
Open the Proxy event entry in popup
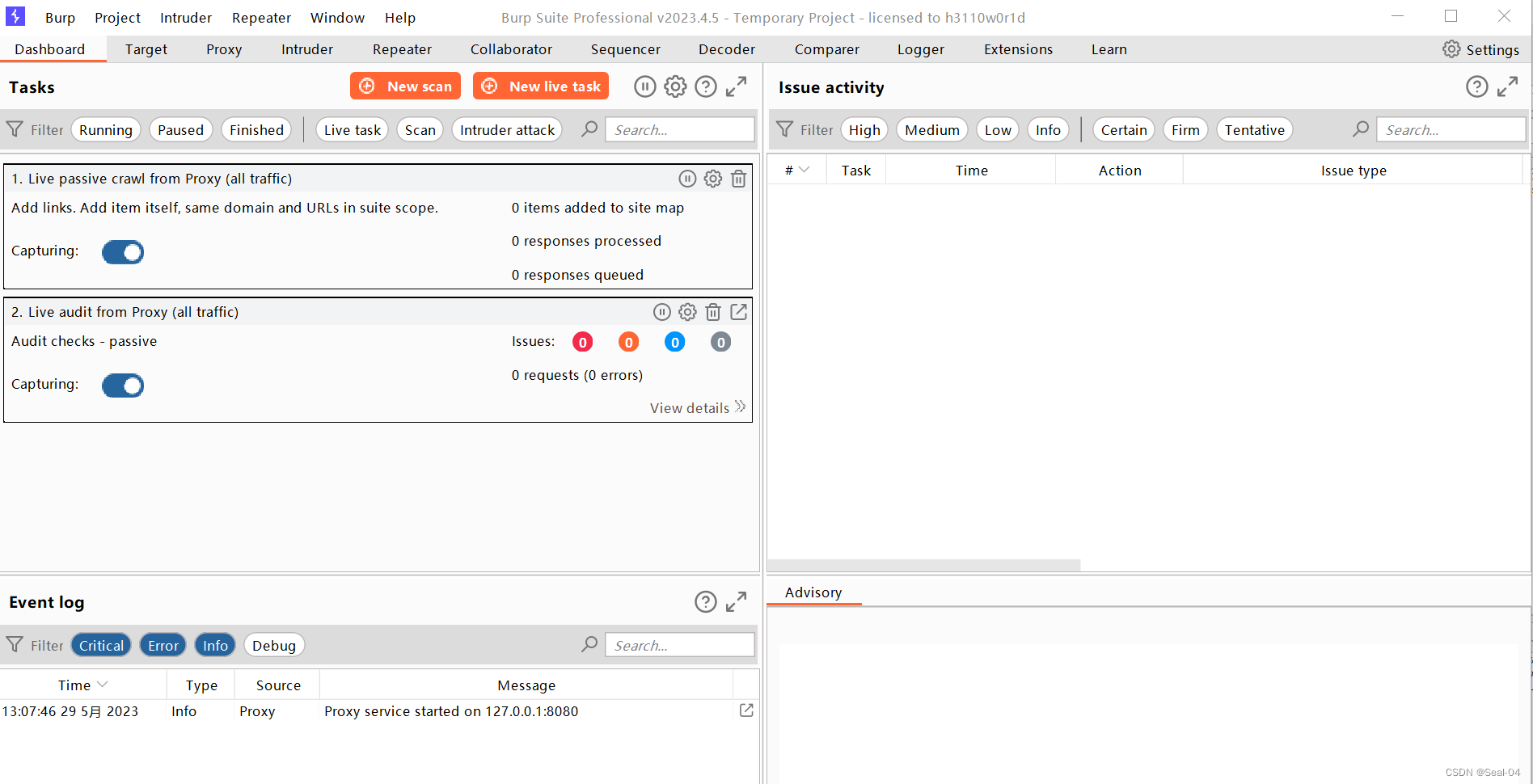[746, 710]
